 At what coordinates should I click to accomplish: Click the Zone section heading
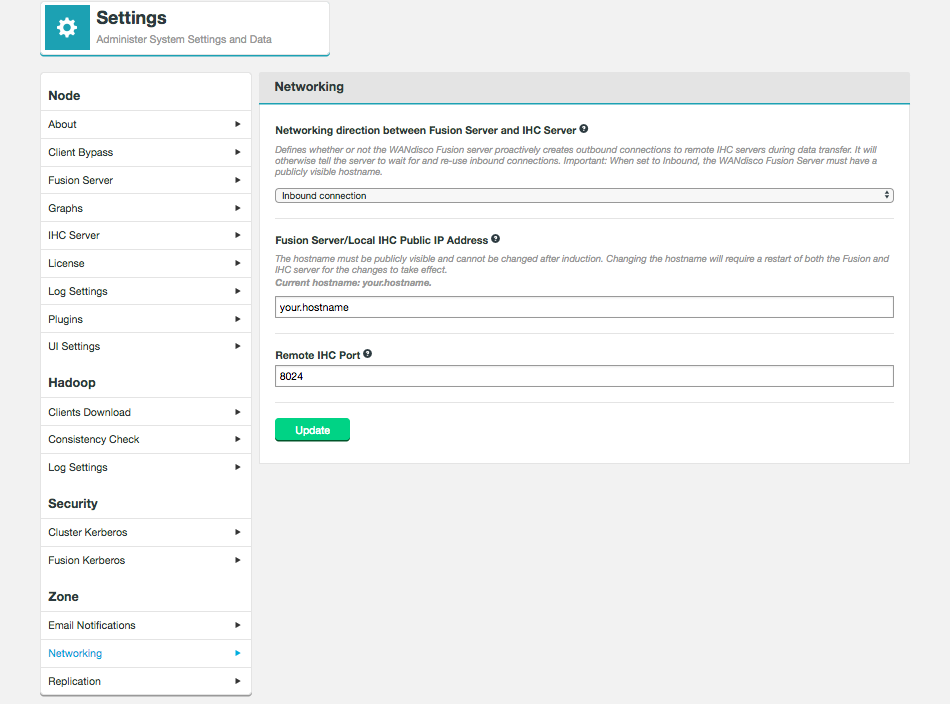coord(64,597)
